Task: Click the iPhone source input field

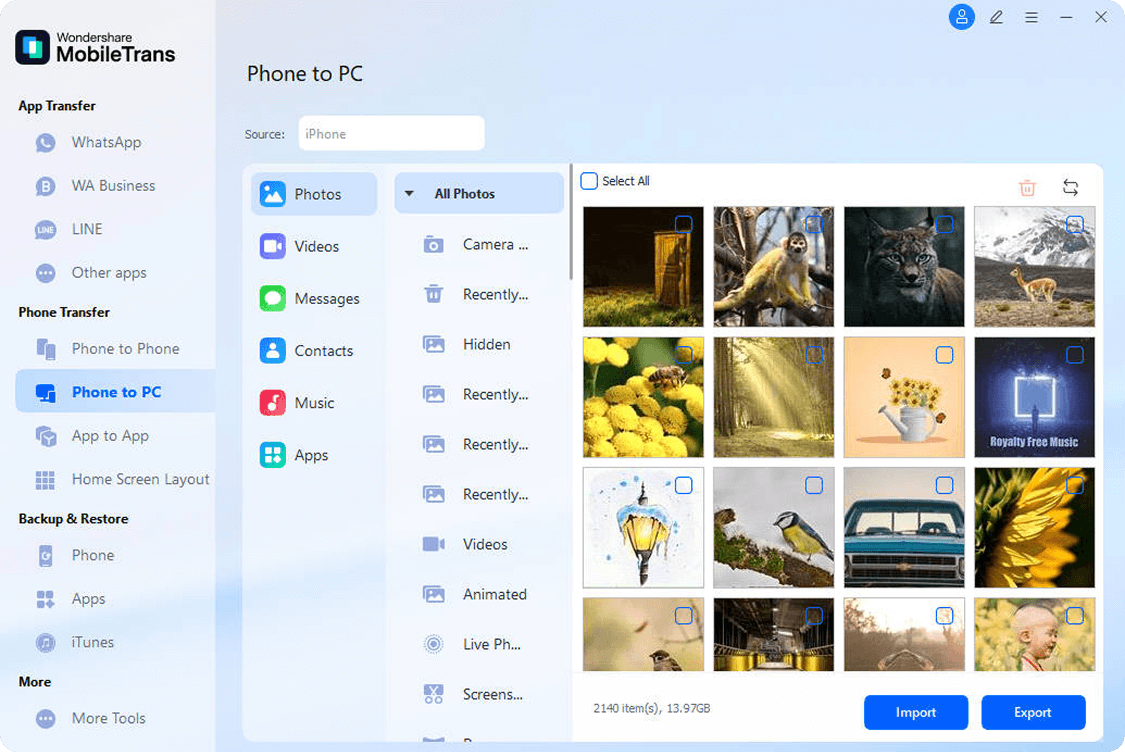Action: [x=391, y=133]
